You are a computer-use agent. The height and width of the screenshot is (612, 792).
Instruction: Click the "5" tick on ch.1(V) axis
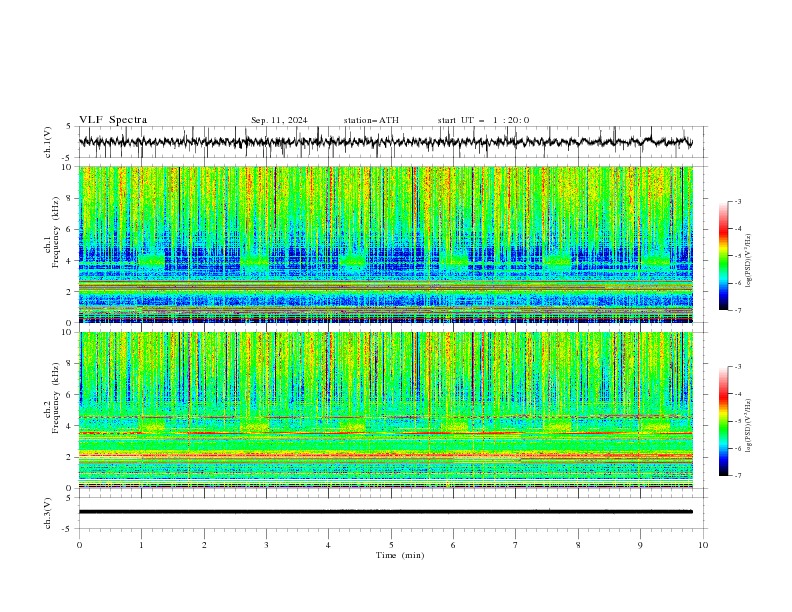coord(68,127)
